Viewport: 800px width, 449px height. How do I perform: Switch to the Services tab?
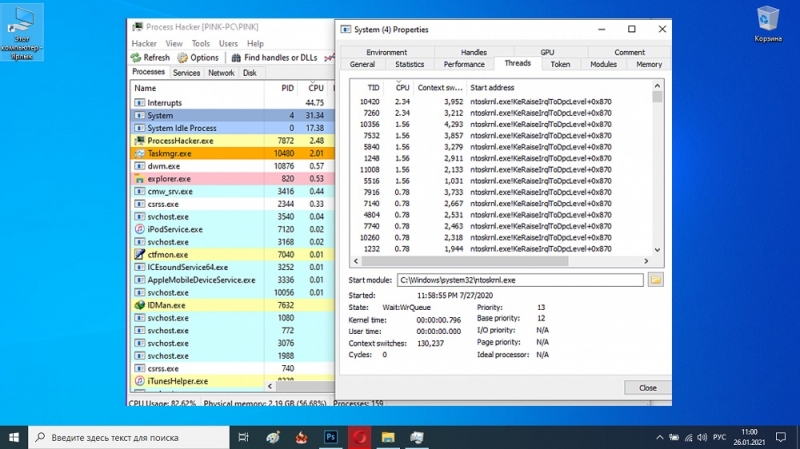point(186,73)
